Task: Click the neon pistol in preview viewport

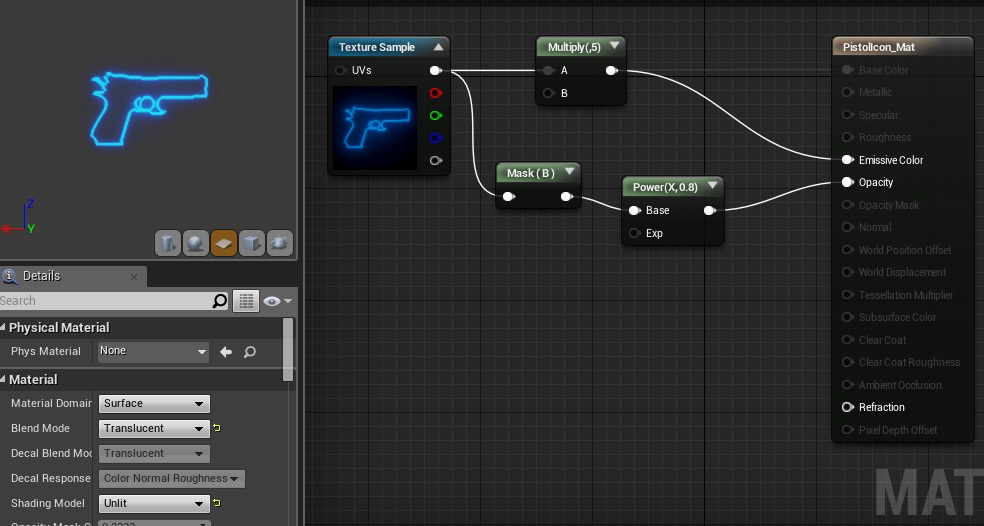Action: (x=148, y=107)
